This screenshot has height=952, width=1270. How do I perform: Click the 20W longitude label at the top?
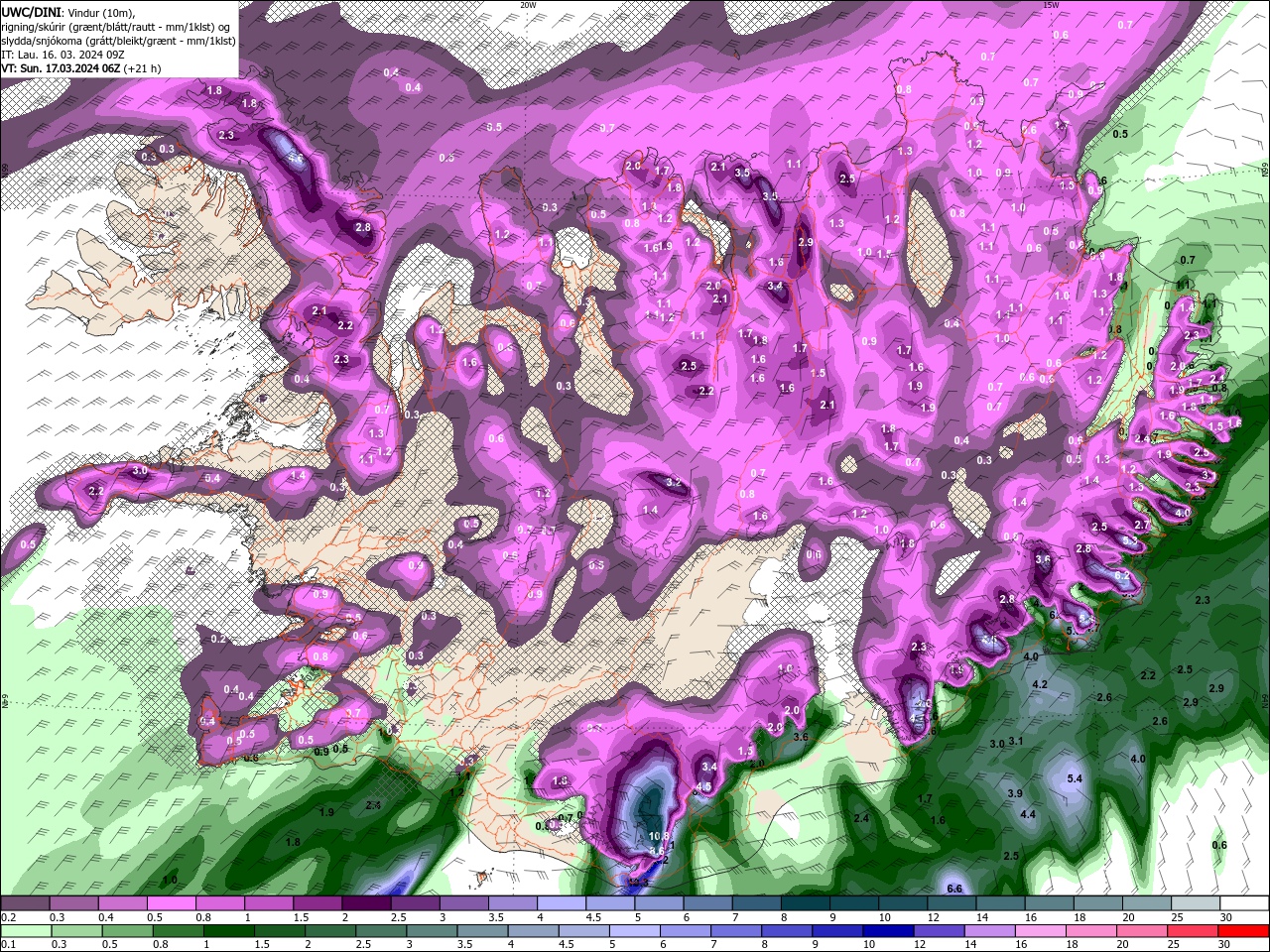pyautogui.click(x=529, y=5)
